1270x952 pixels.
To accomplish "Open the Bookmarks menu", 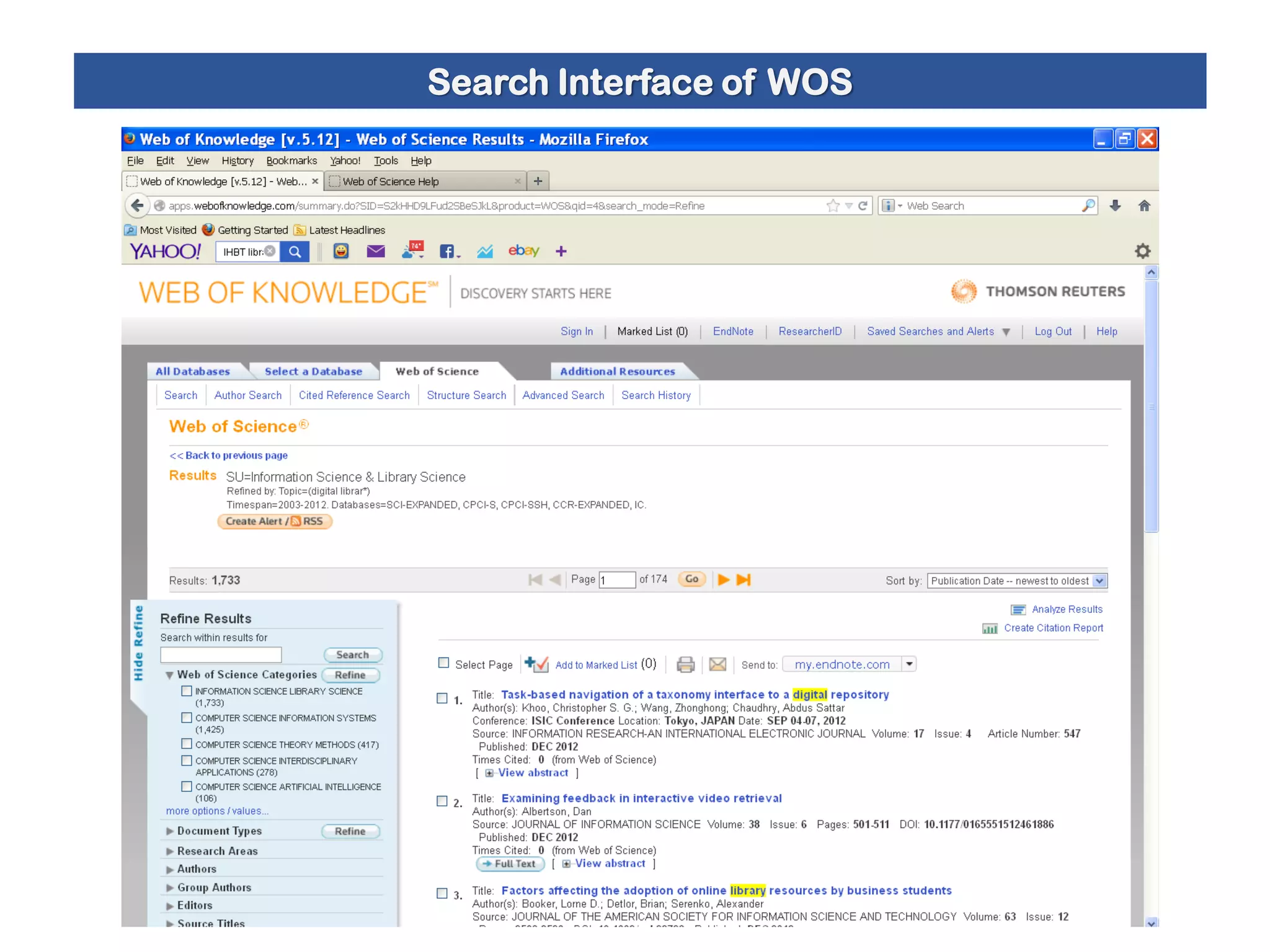I will 291,161.
